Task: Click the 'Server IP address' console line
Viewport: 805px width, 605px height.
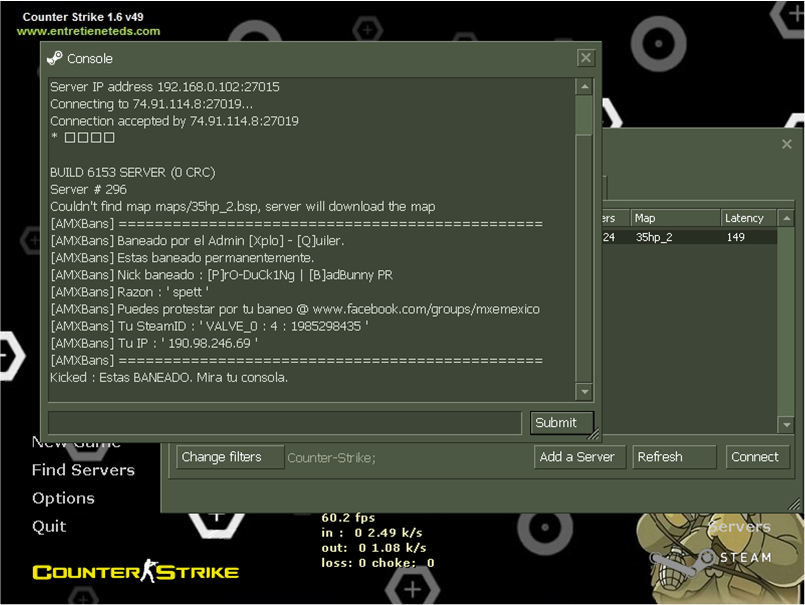Action: [165, 87]
